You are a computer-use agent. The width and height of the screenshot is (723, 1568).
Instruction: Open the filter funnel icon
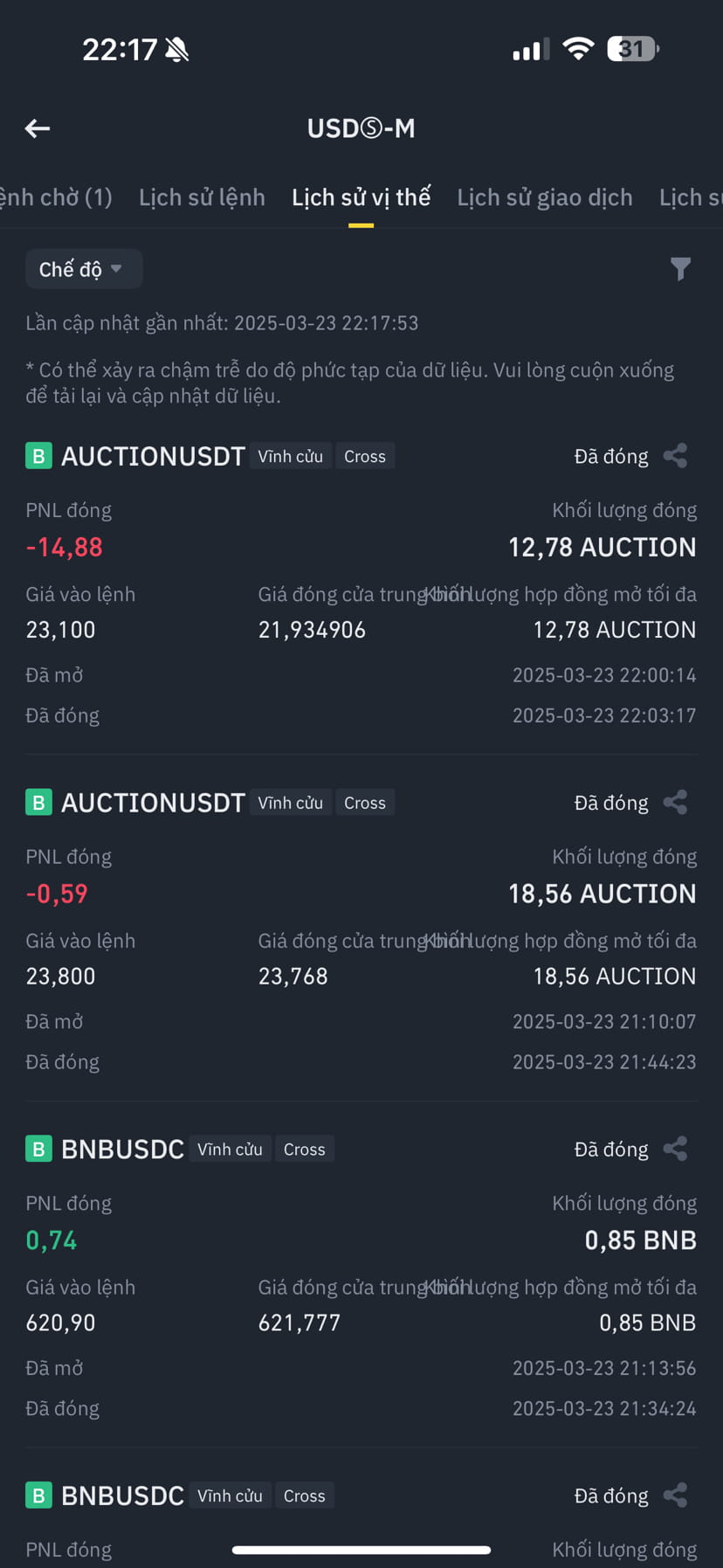pyautogui.click(x=680, y=269)
